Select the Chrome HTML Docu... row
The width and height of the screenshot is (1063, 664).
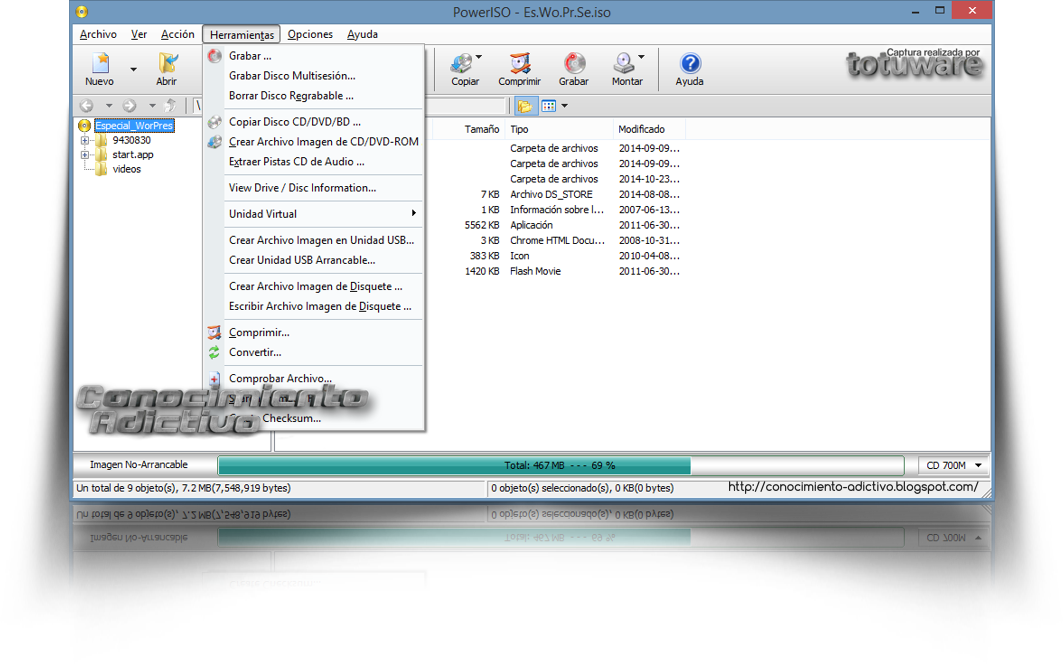[x=559, y=240]
